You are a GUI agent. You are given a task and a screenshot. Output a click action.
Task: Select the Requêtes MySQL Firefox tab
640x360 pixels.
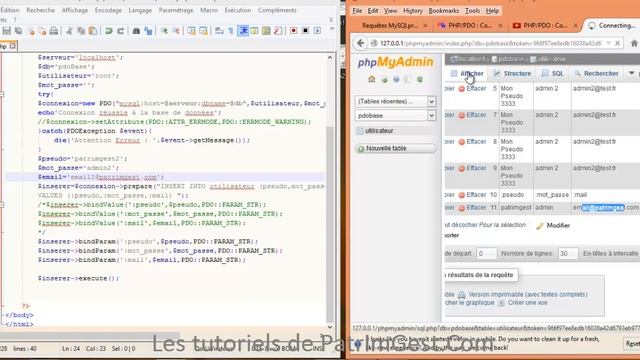390,25
